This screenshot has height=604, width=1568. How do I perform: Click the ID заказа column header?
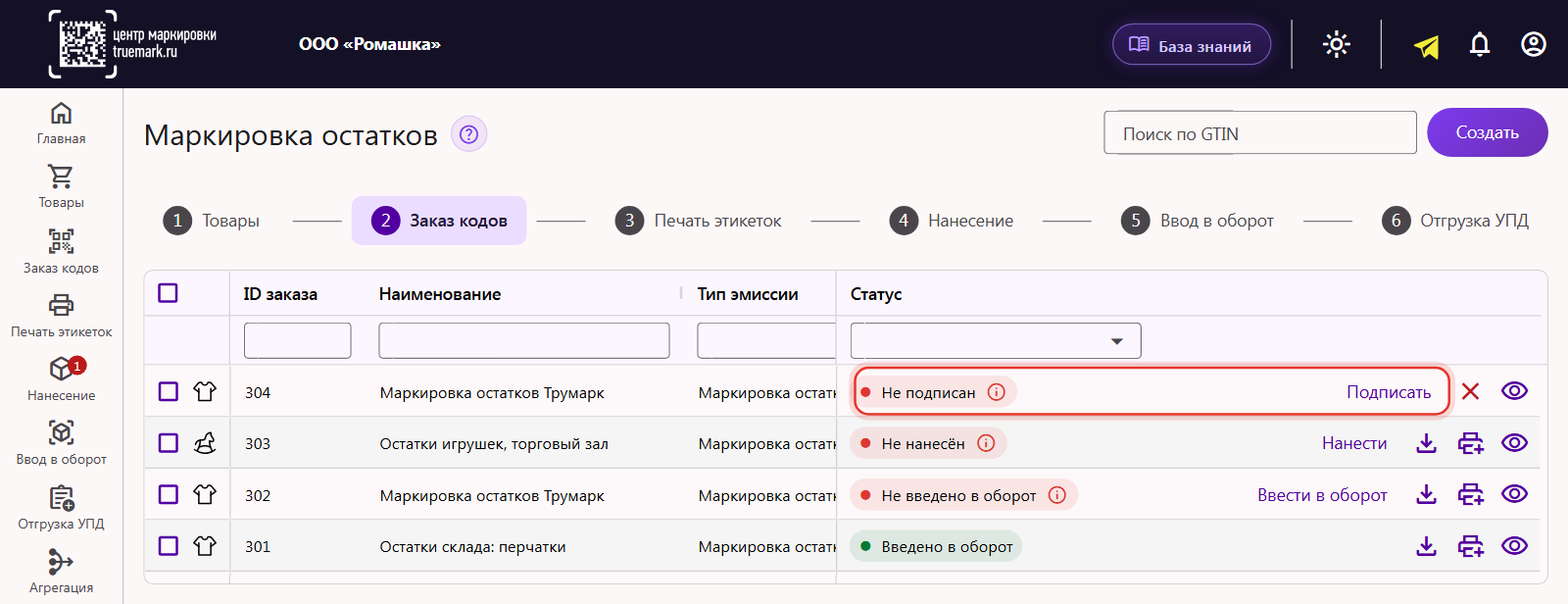(280, 294)
